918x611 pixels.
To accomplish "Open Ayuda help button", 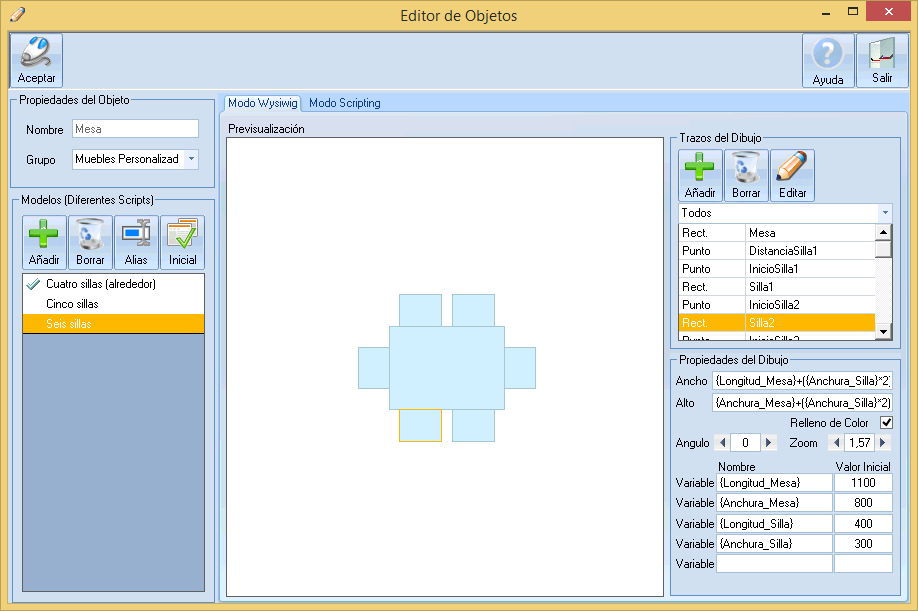I will click(828, 60).
